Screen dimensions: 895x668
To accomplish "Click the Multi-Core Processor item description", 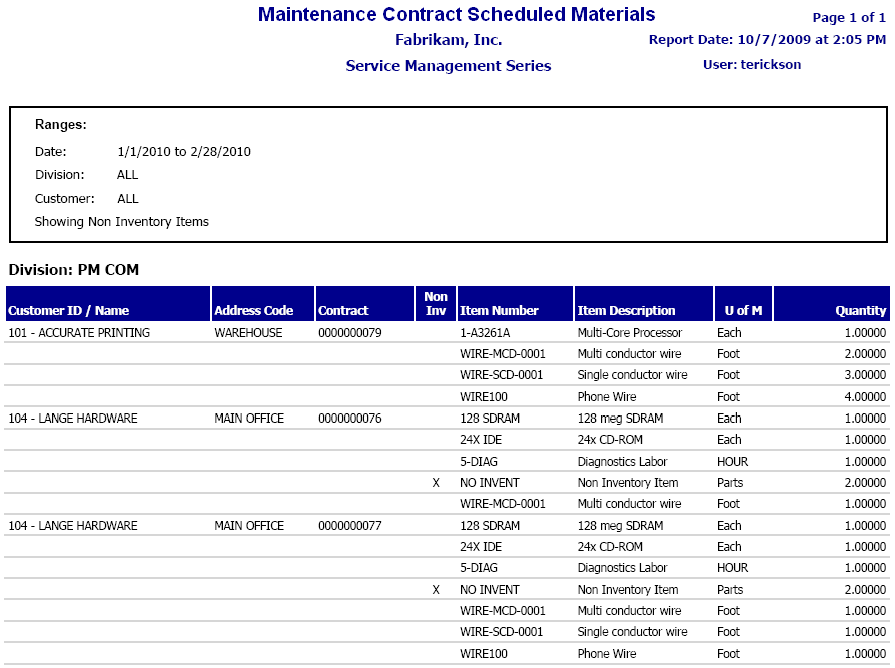I will tap(629, 333).
